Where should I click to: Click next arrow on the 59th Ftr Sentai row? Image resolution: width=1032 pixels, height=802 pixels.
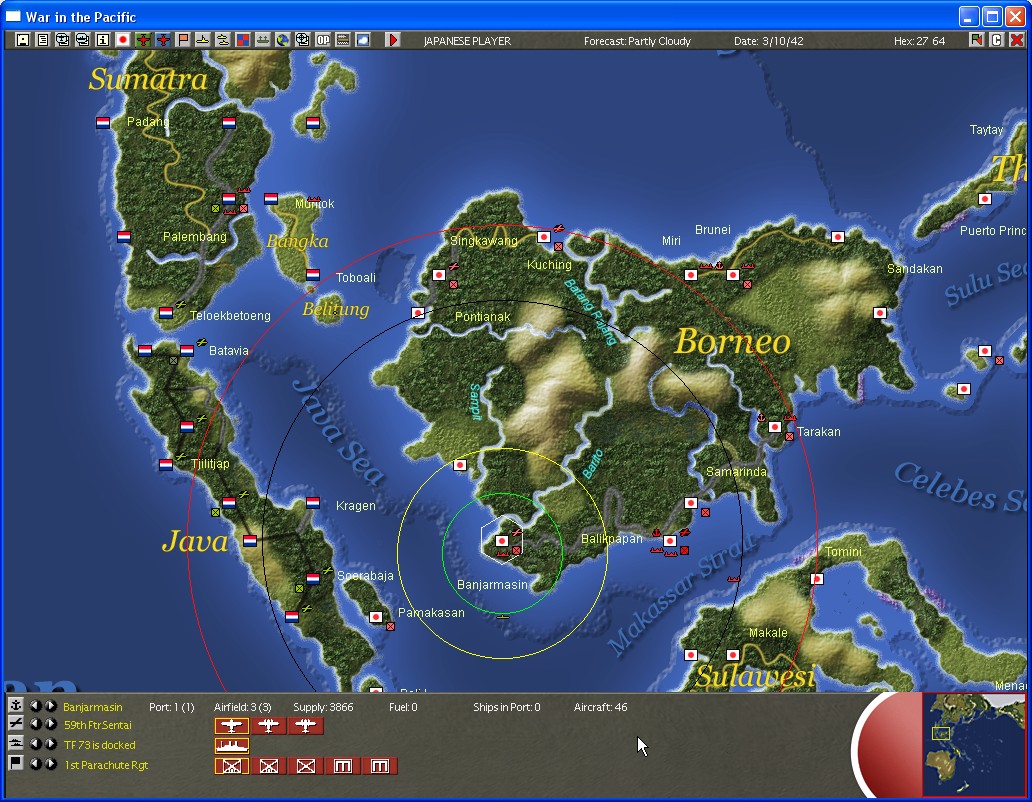(x=50, y=724)
